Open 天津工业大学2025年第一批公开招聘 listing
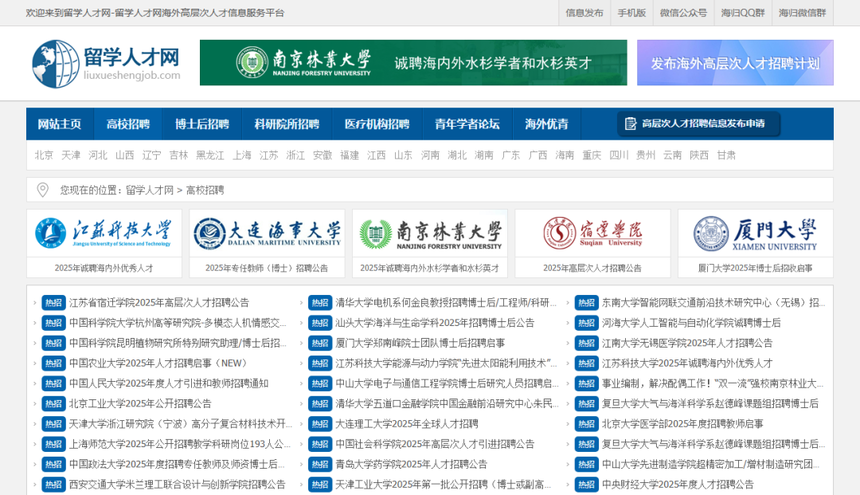The width and height of the screenshot is (860, 495). click(x=443, y=485)
